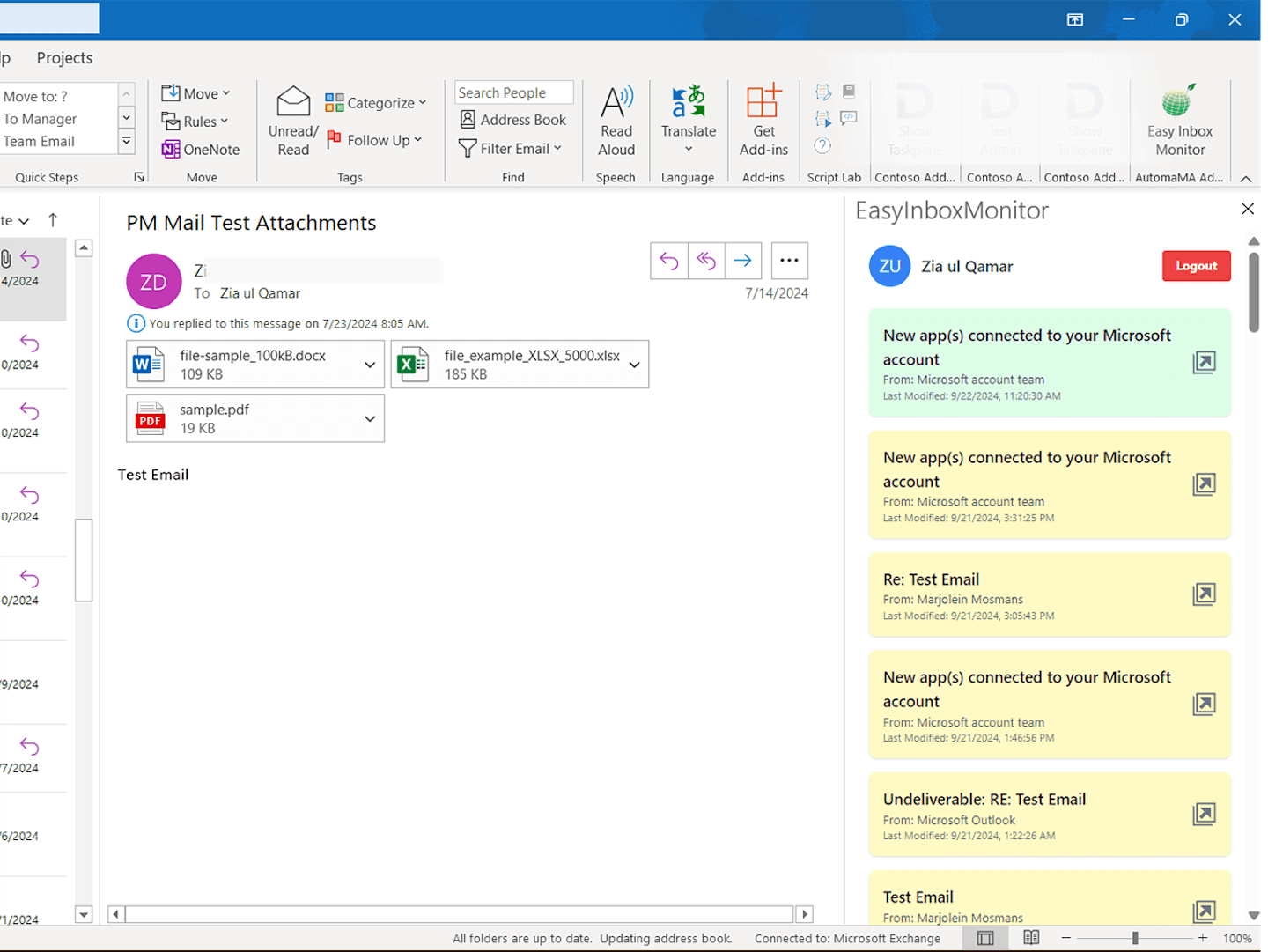The height and width of the screenshot is (952, 1268).
Task: Open Test Email from Marjolein icon
Action: click(x=1204, y=911)
